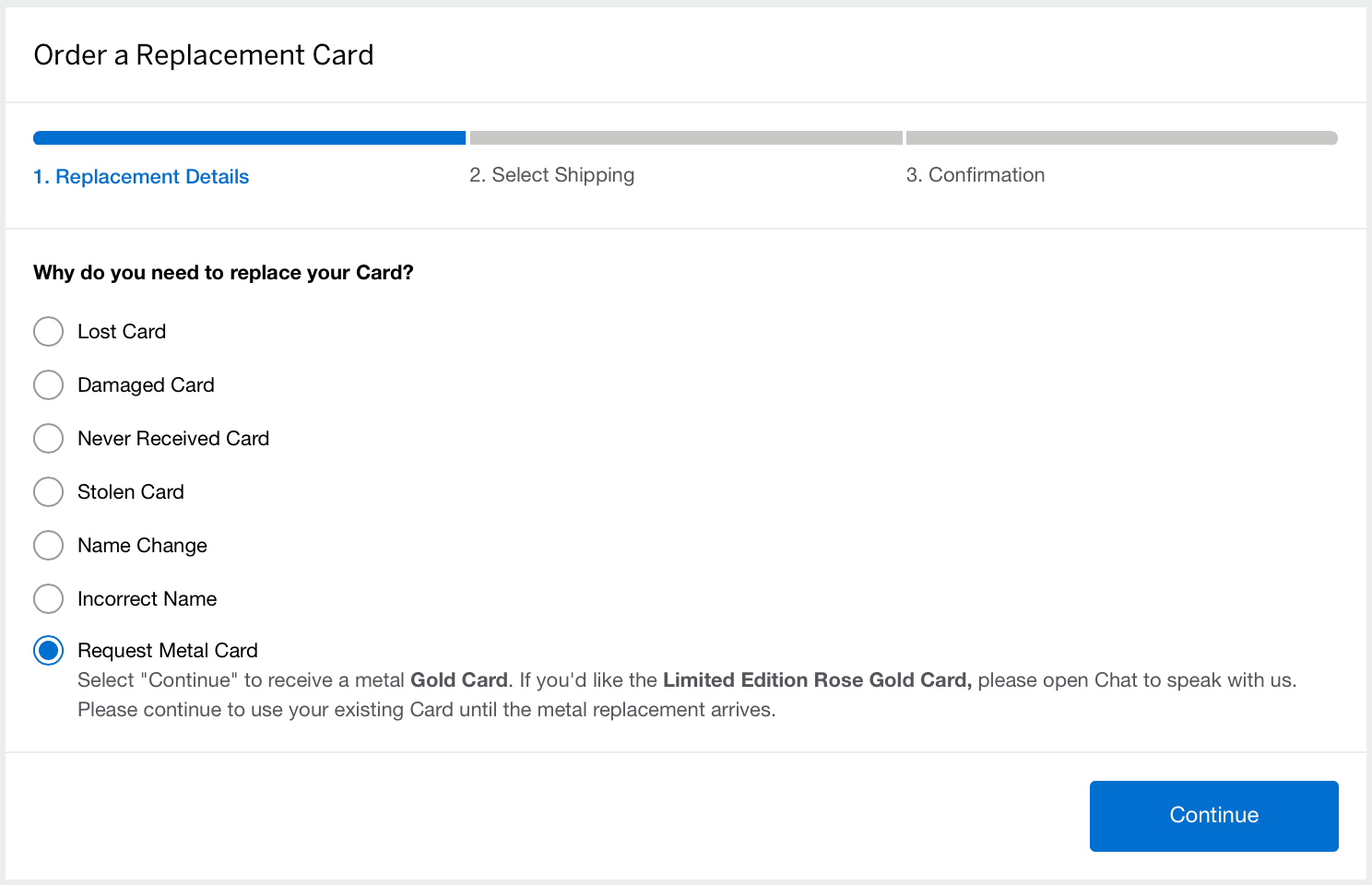Click the blue filled progress bar segment
Screen dimensions: 1372x885
pyautogui.click(x=249, y=138)
